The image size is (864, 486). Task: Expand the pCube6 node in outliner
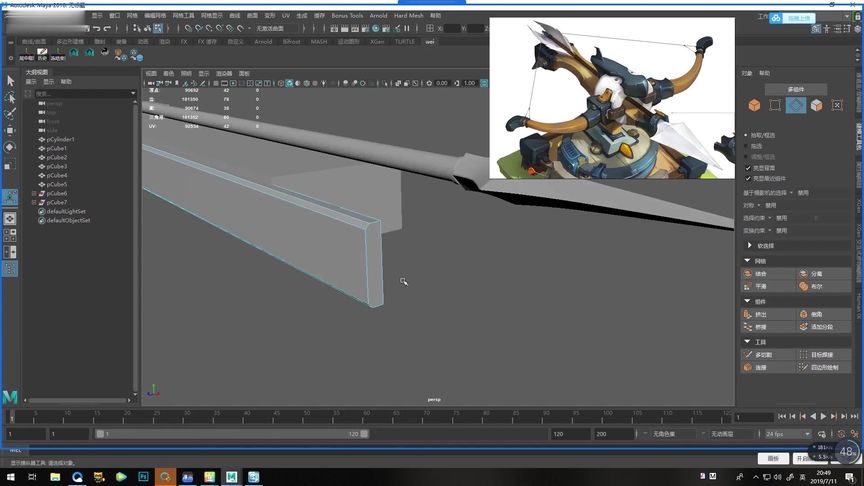(35, 194)
